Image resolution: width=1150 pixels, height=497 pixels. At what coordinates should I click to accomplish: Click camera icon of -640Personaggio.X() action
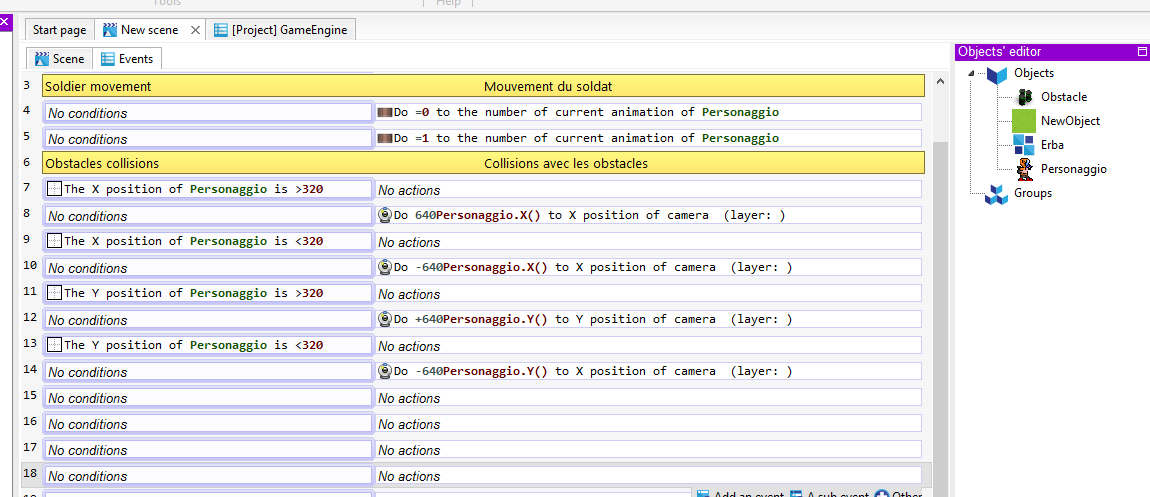point(385,268)
